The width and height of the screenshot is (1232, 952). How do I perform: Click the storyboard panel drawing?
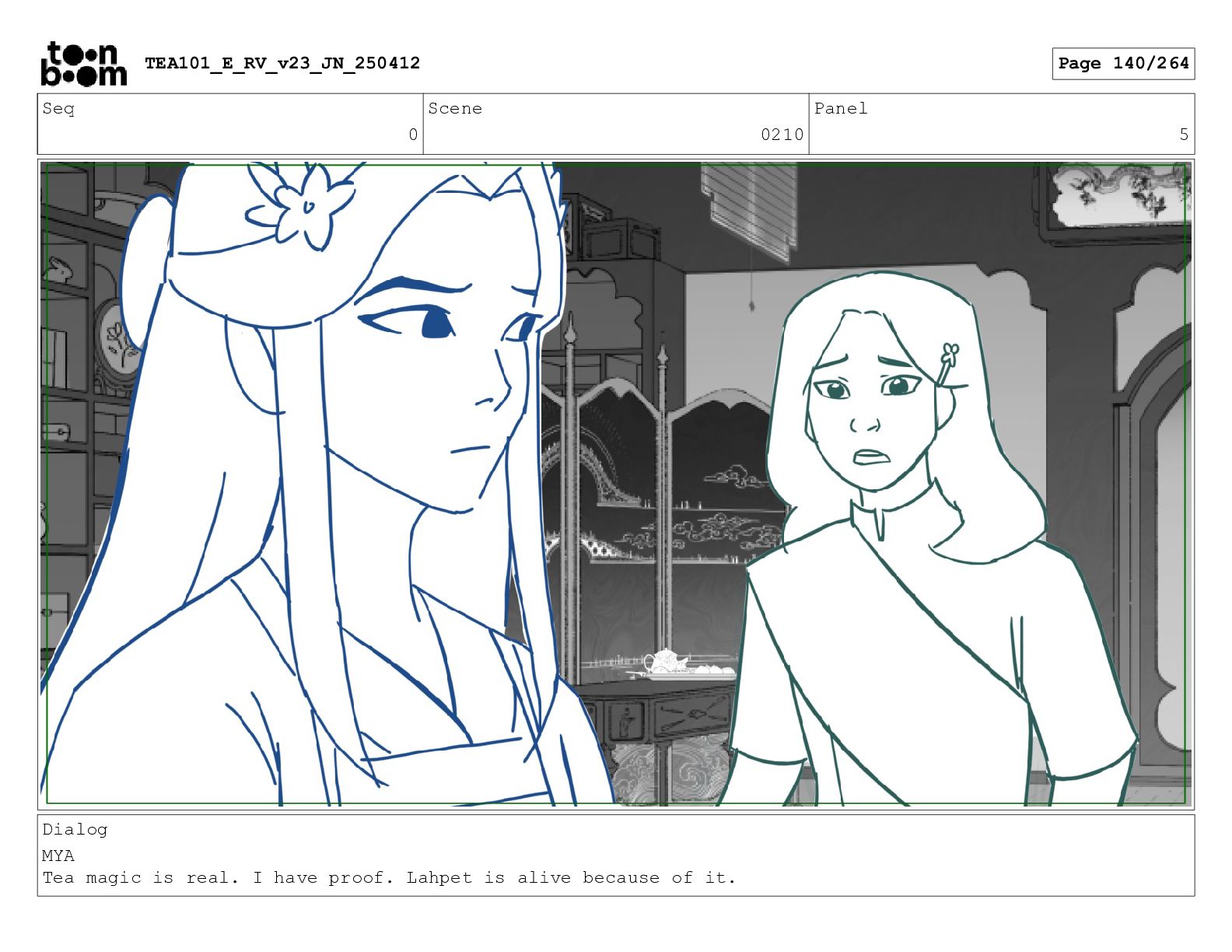tap(616, 484)
